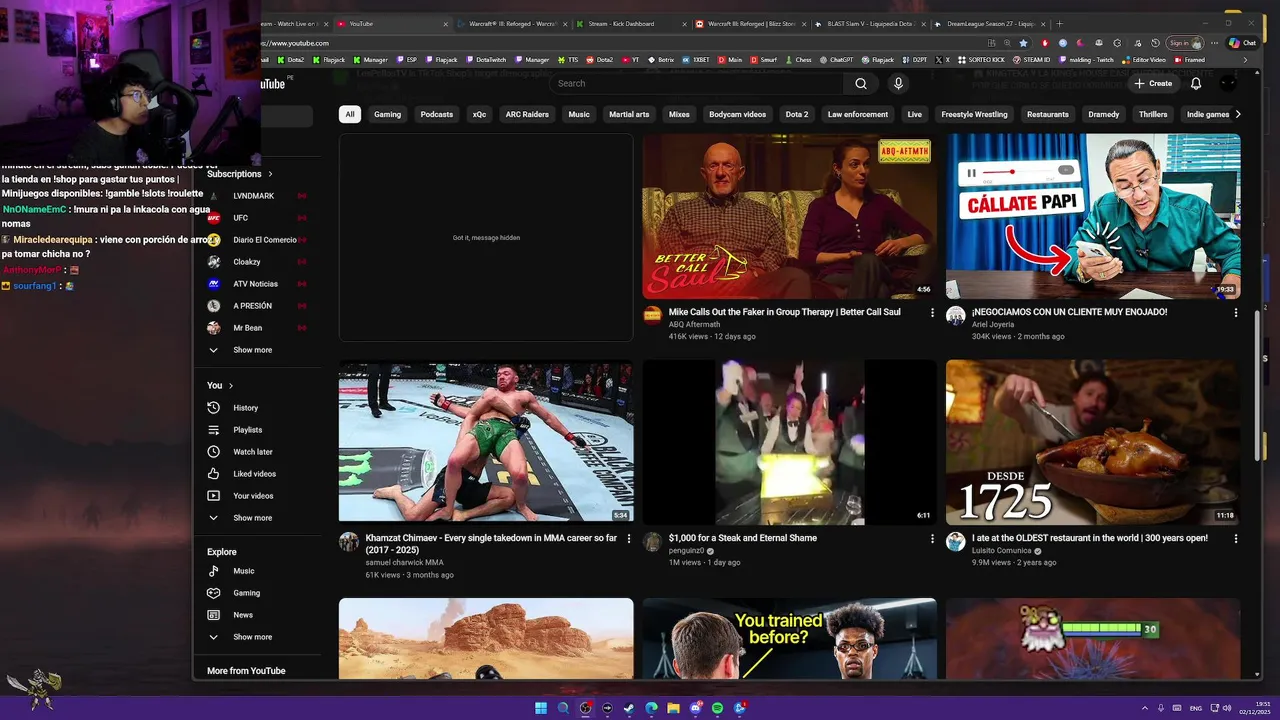Open Subscriptions section header
The image size is (1280, 720).
click(x=240, y=174)
